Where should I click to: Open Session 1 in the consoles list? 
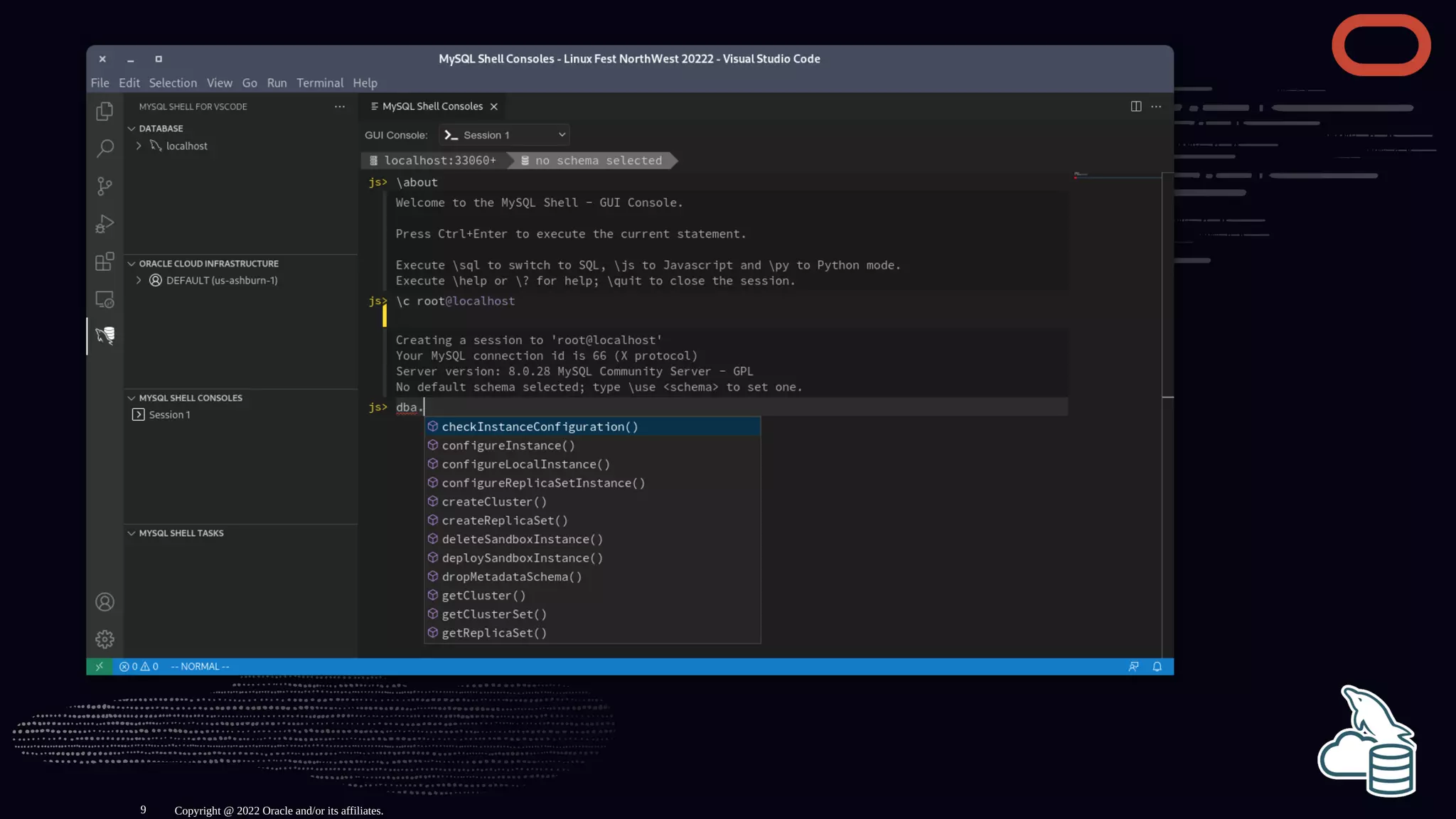coord(169,415)
